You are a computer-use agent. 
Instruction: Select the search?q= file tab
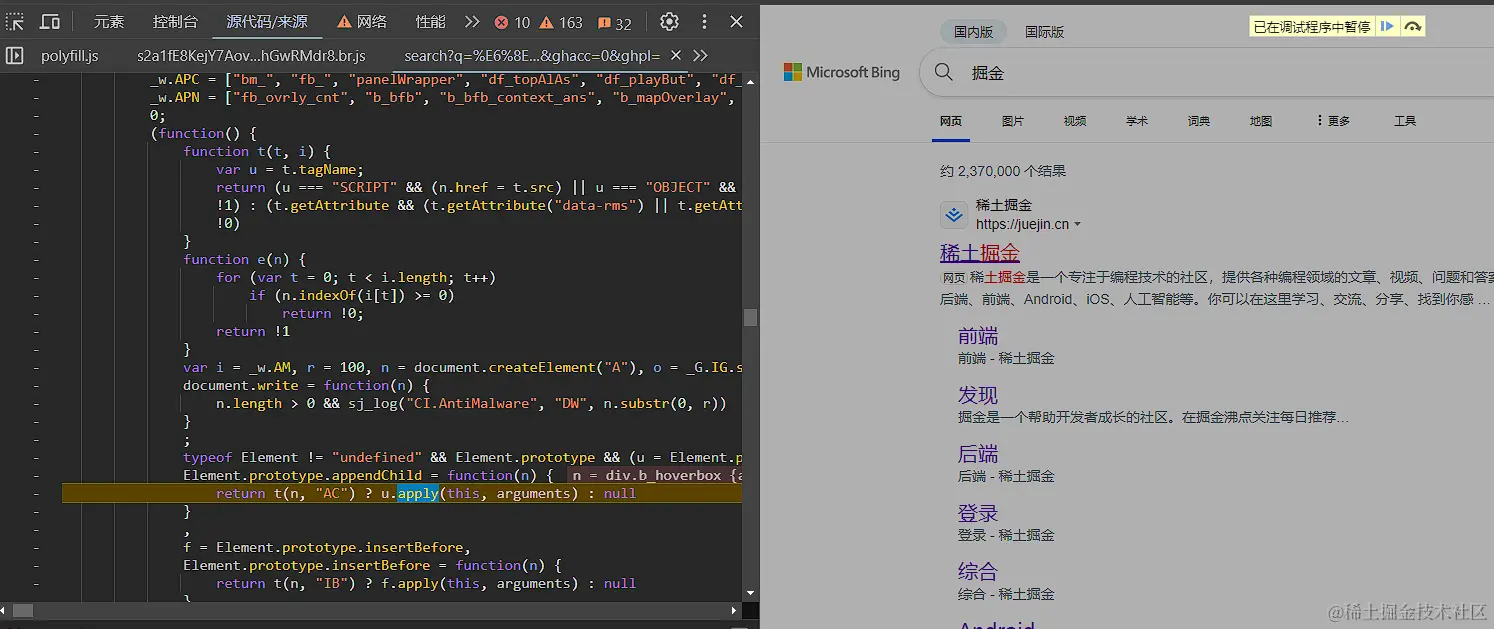point(532,56)
